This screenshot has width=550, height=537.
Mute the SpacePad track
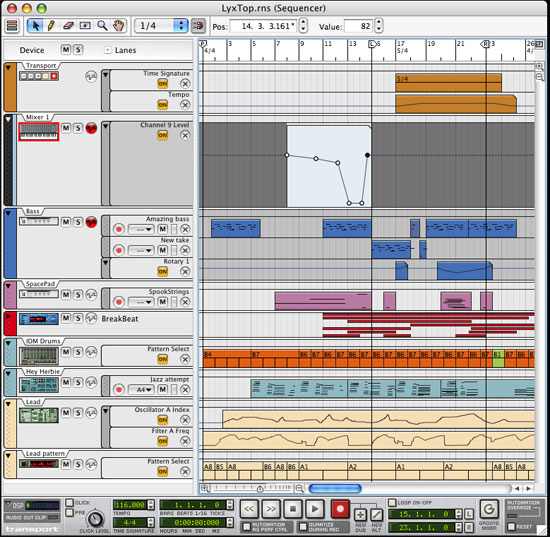[66, 295]
